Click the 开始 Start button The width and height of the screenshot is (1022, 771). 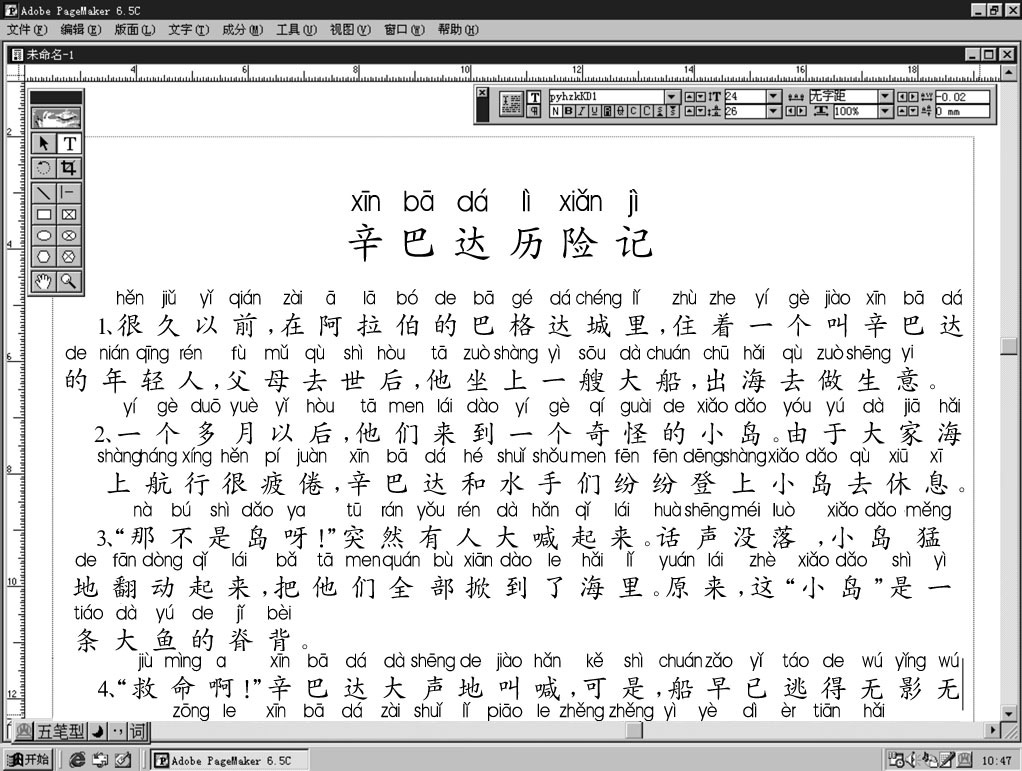[x=27, y=759]
